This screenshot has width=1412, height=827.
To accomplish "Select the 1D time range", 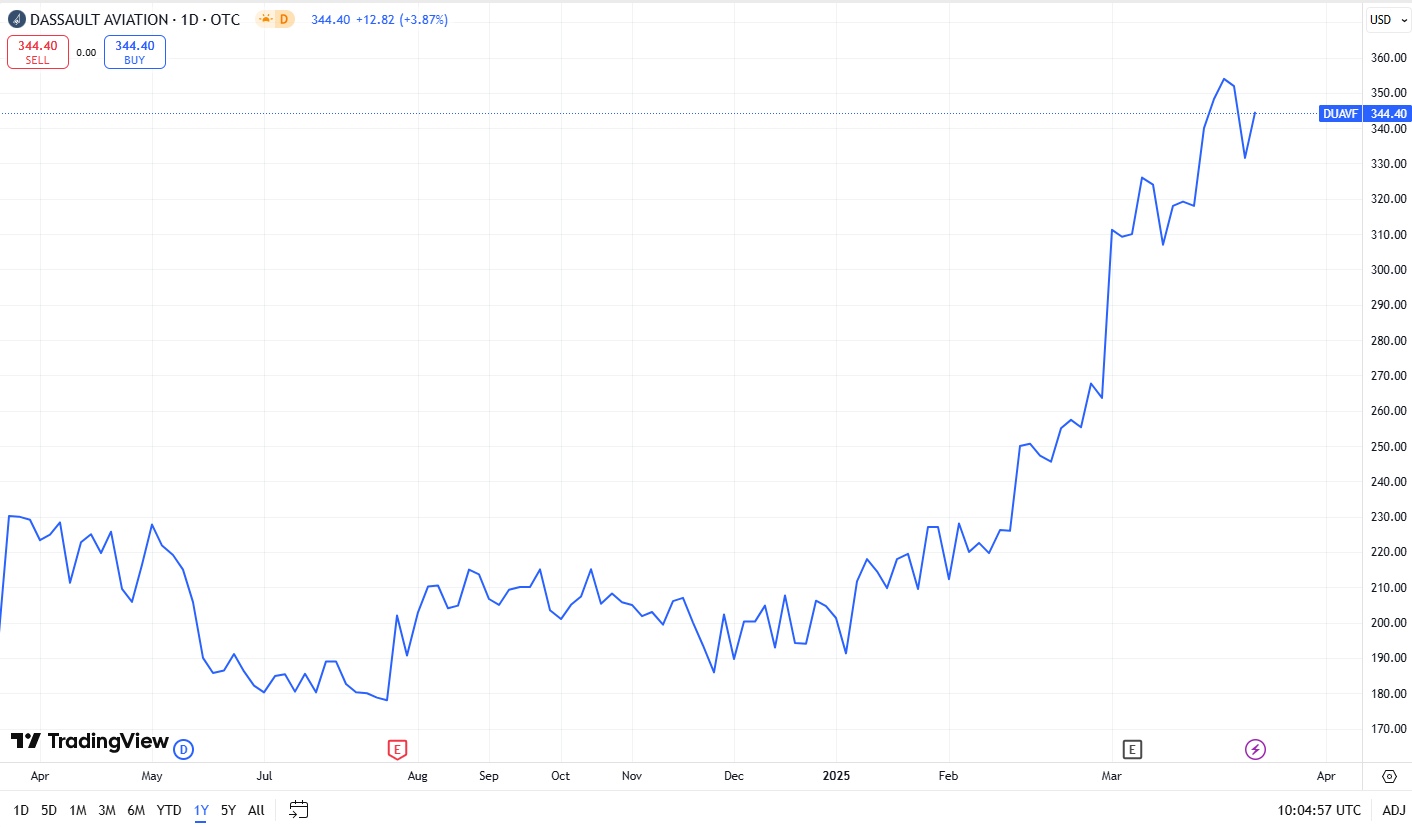I will tap(21, 810).
